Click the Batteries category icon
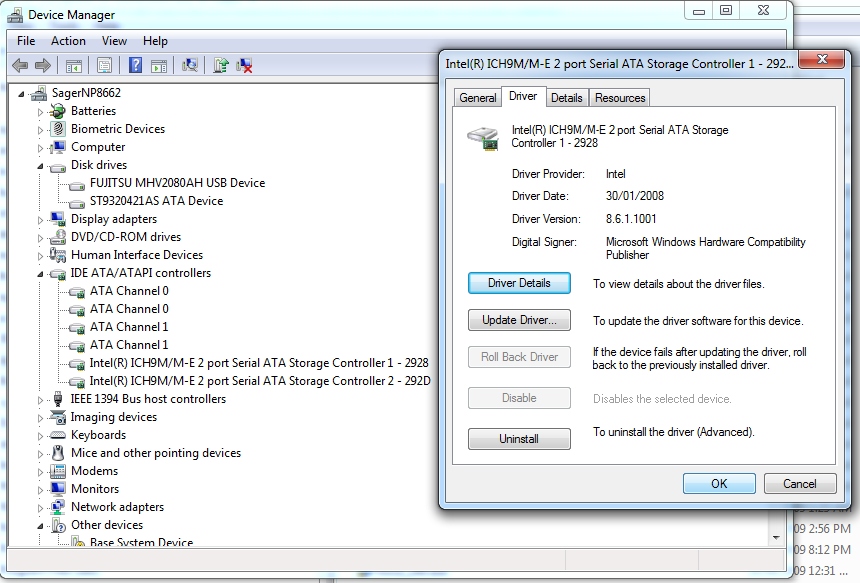The height and width of the screenshot is (583, 860). pyautogui.click(x=58, y=111)
